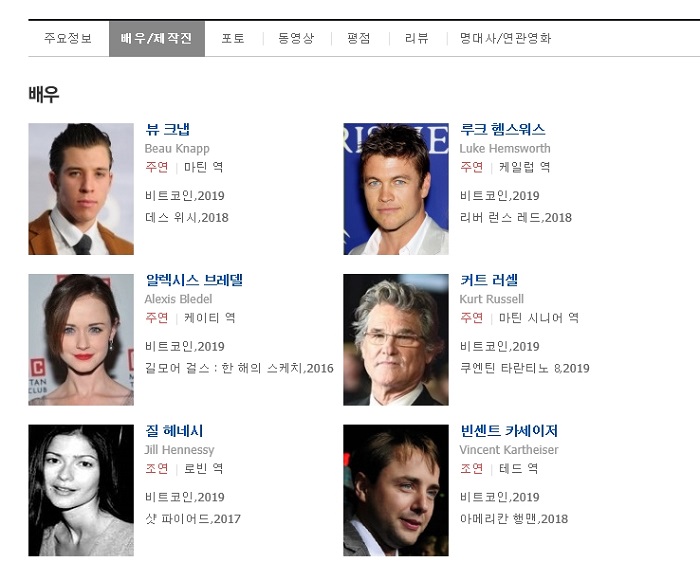700x562 pixels.
Task: Open the 명대사/연관영화 tab
Action: click(x=505, y=38)
